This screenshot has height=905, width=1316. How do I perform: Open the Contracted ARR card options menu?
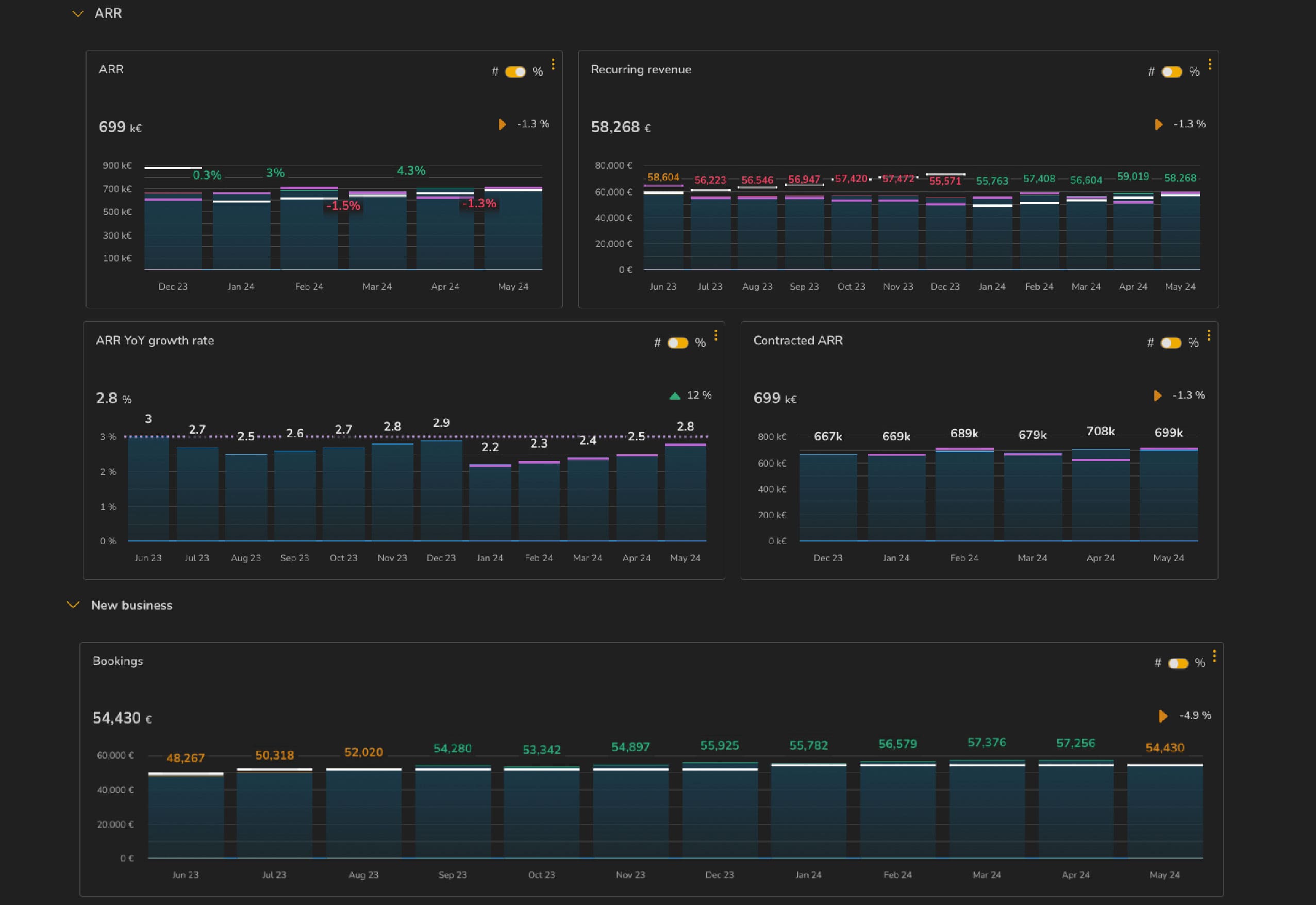(x=1210, y=335)
